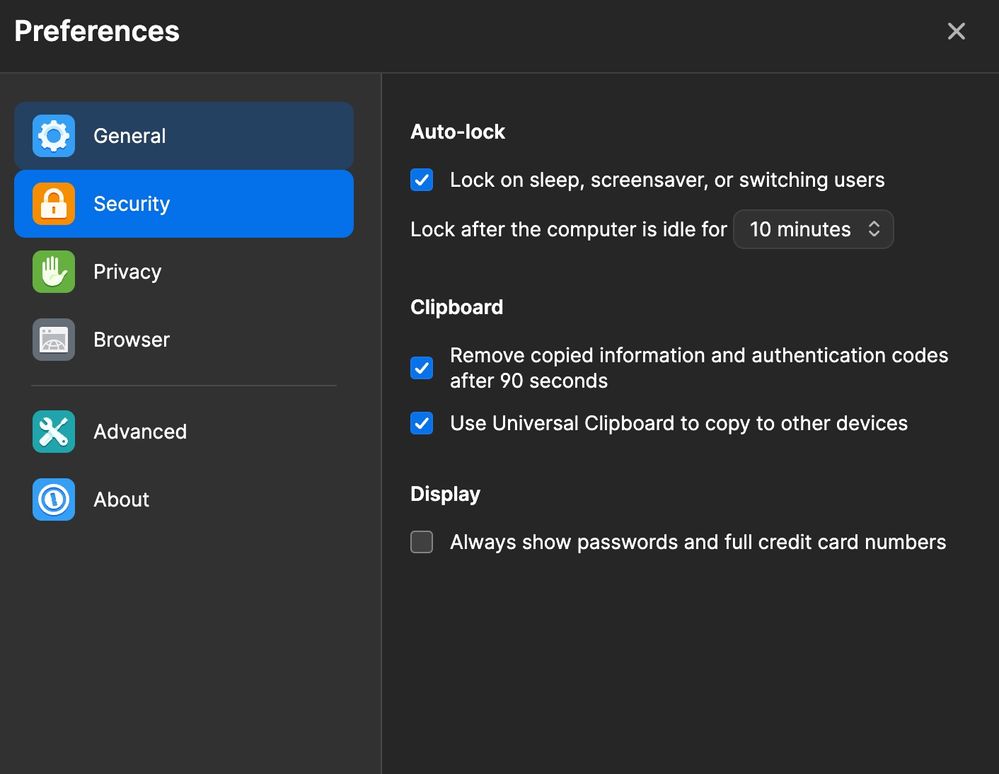Uncheck Remove copied information checkbox
This screenshot has height=774, width=999.
[x=422, y=368]
